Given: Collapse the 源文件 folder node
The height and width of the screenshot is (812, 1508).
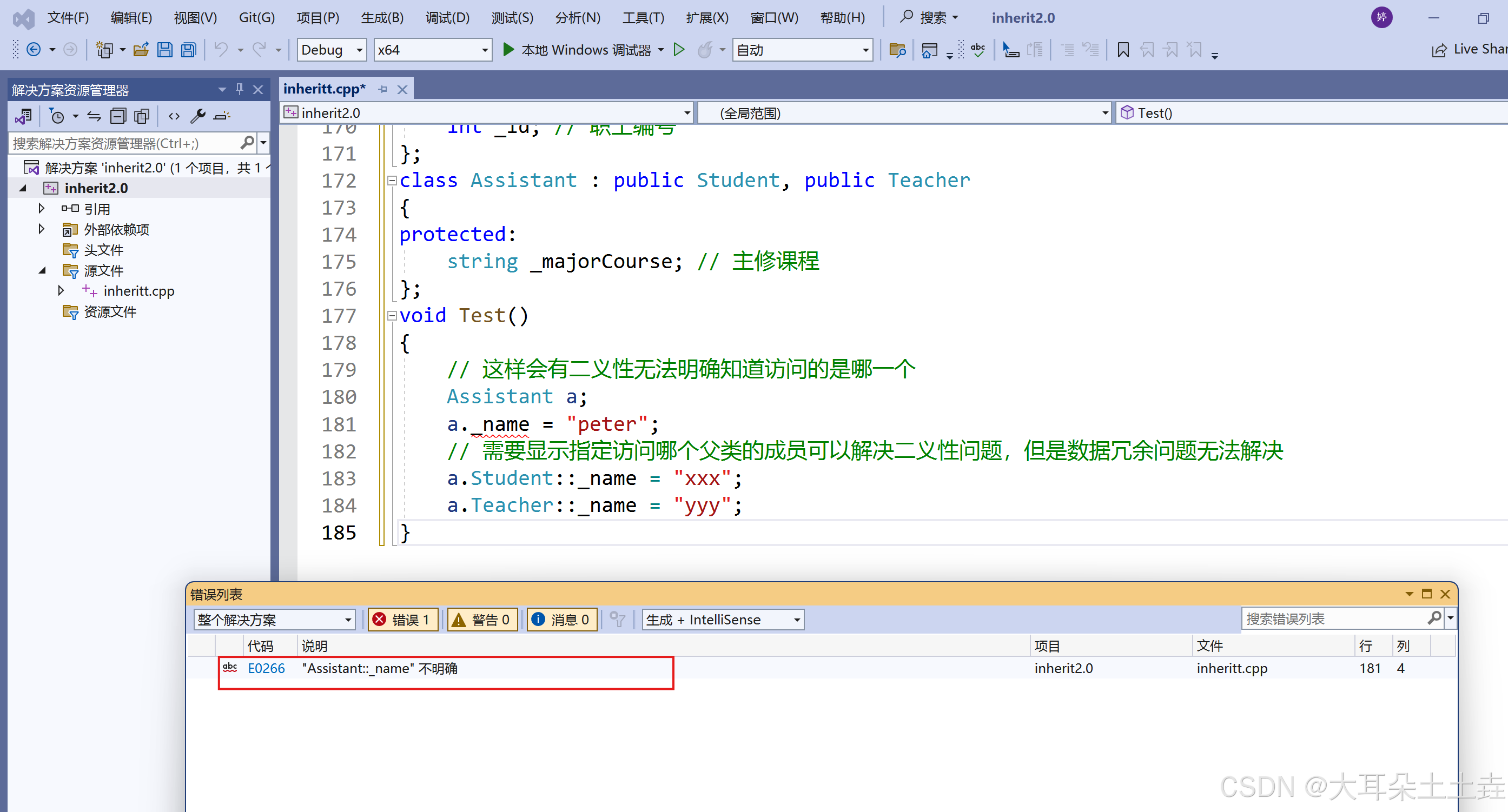Looking at the screenshot, I should [42, 270].
